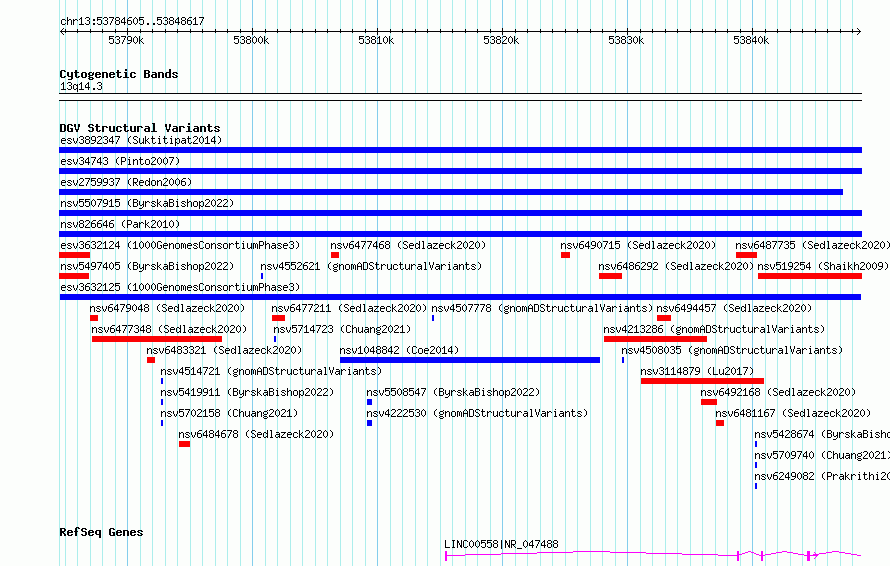Click red mark under nsv6484678

pyautogui.click(x=184, y=444)
